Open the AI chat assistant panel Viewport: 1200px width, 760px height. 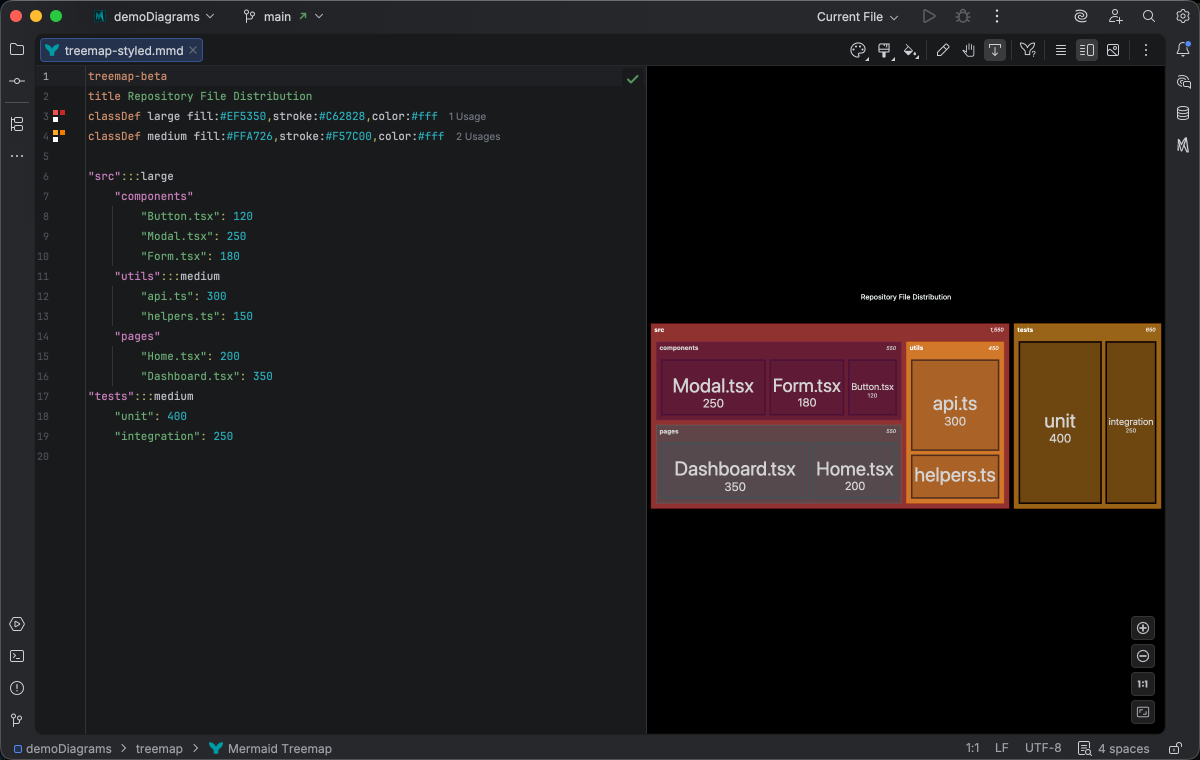(x=1183, y=81)
